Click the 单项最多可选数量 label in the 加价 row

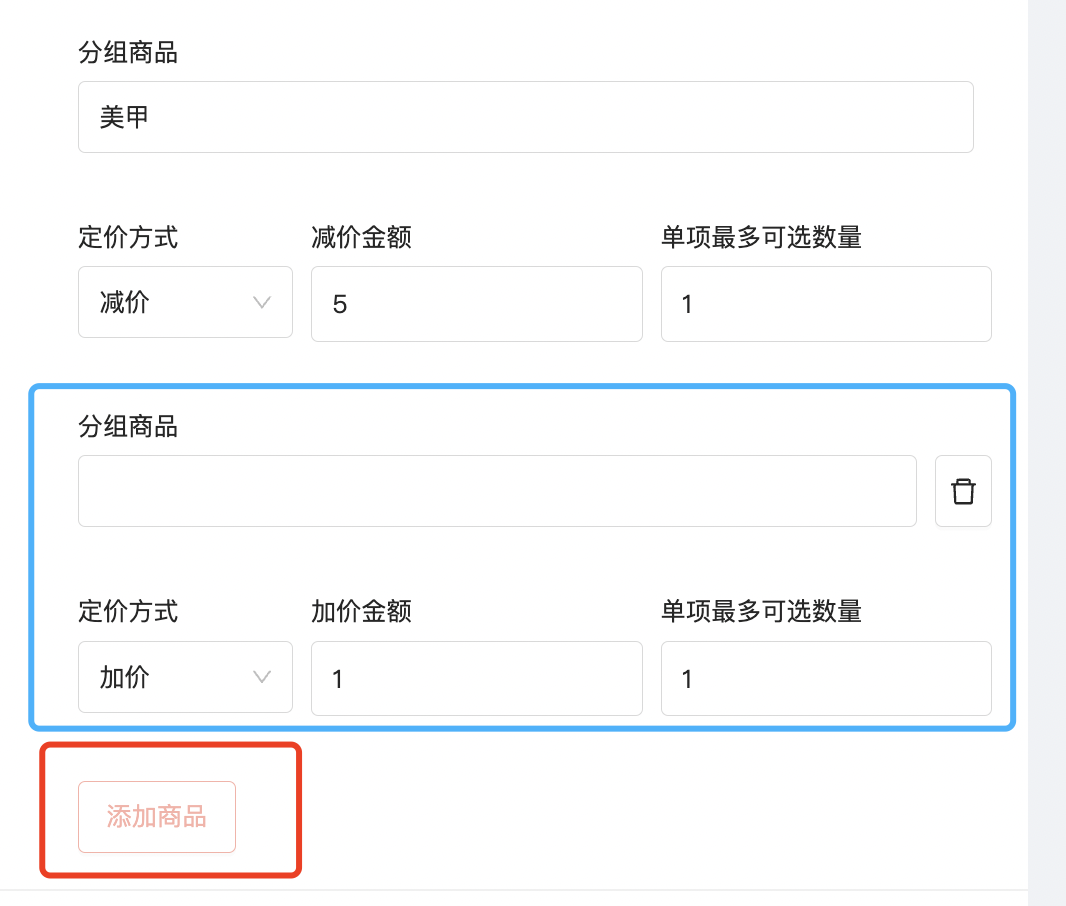pyautogui.click(x=761, y=611)
